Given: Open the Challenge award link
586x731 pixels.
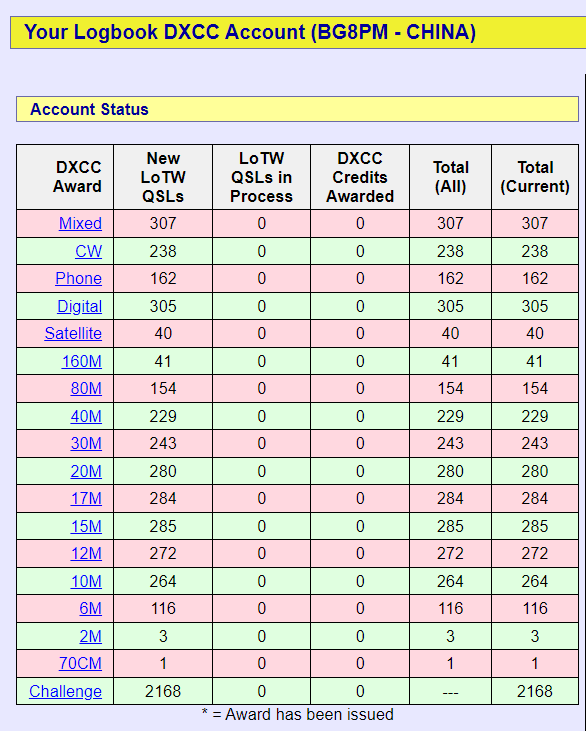Looking at the screenshot, I should point(65,691).
